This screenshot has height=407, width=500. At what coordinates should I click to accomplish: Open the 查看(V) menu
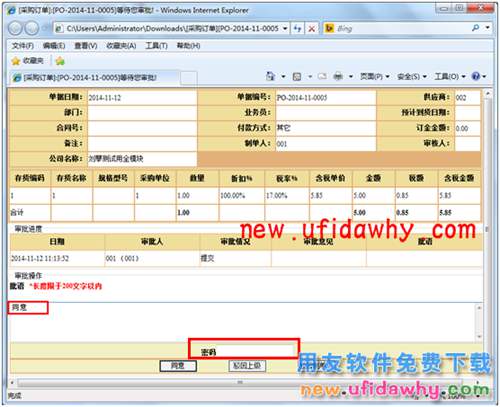(x=85, y=46)
